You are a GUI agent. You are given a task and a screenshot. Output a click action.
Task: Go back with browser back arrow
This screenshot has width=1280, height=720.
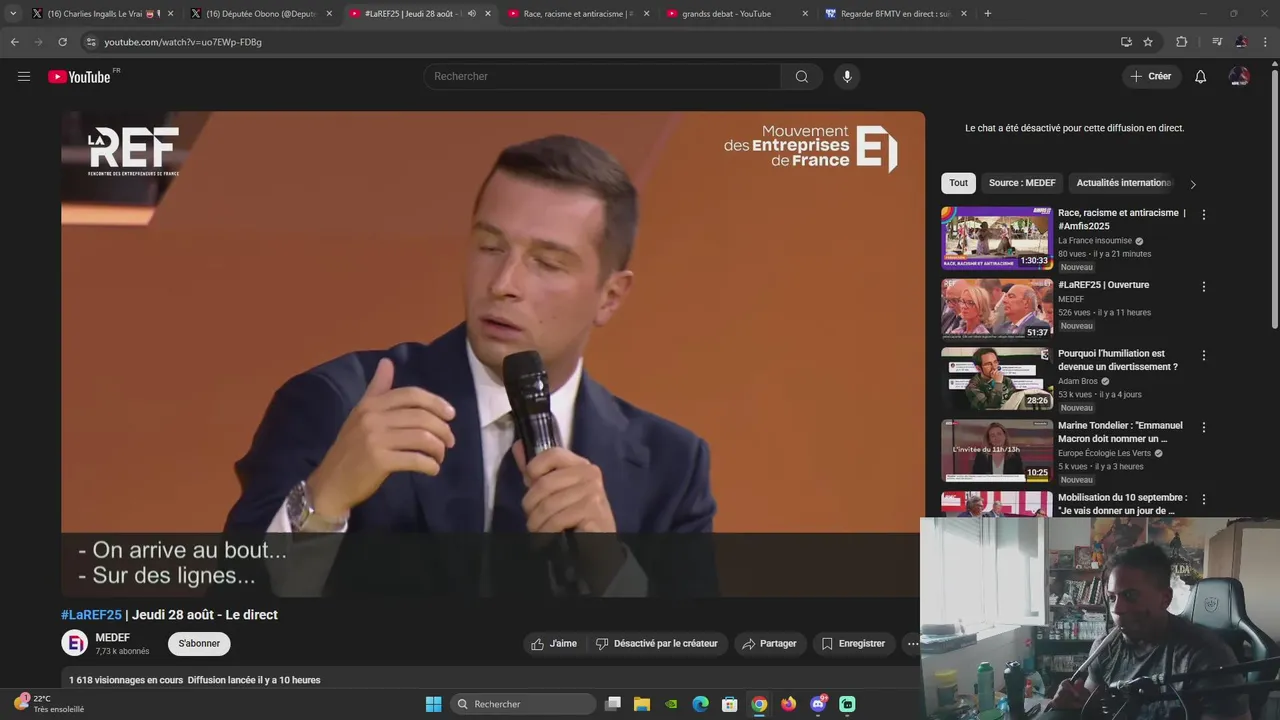[14, 42]
